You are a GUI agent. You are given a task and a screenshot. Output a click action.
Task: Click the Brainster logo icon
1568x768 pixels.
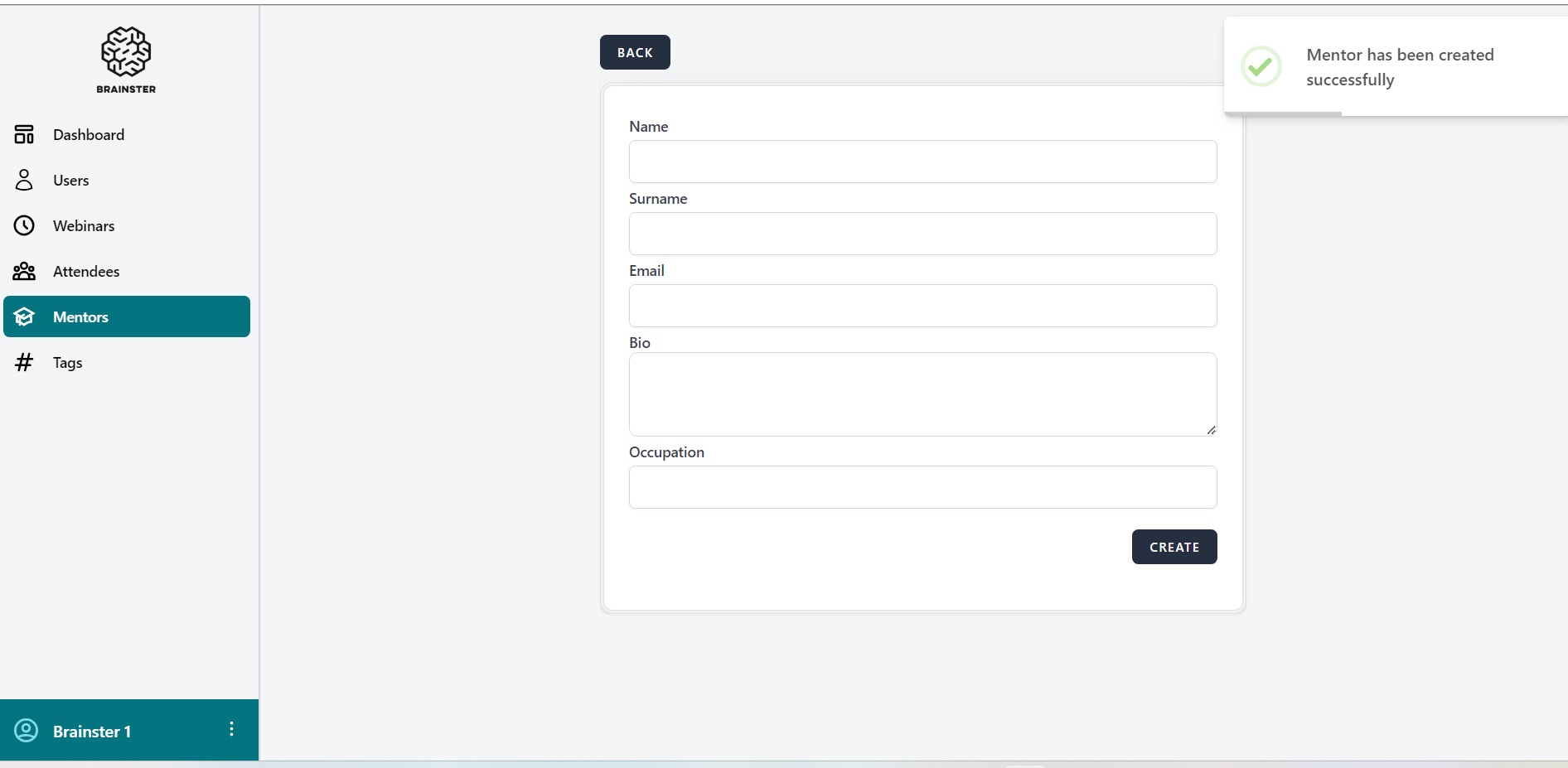tap(126, 52)
